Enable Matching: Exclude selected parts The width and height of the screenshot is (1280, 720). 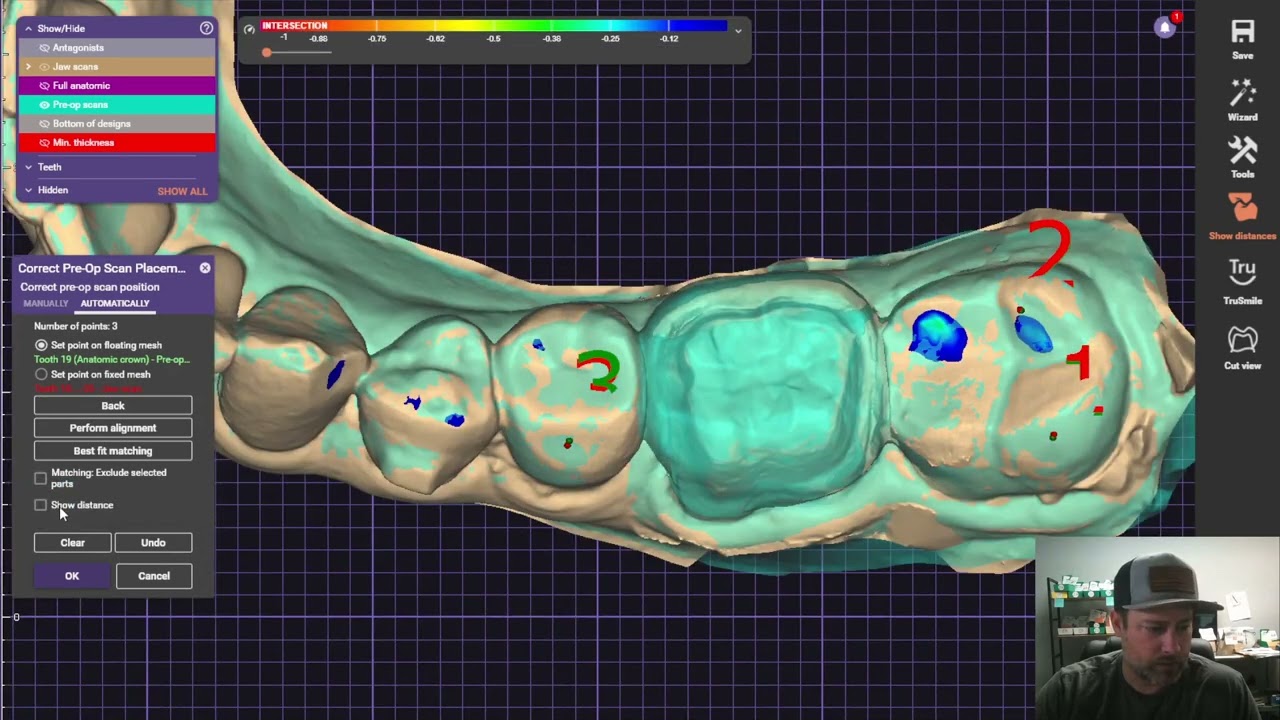tap(40, 478)
